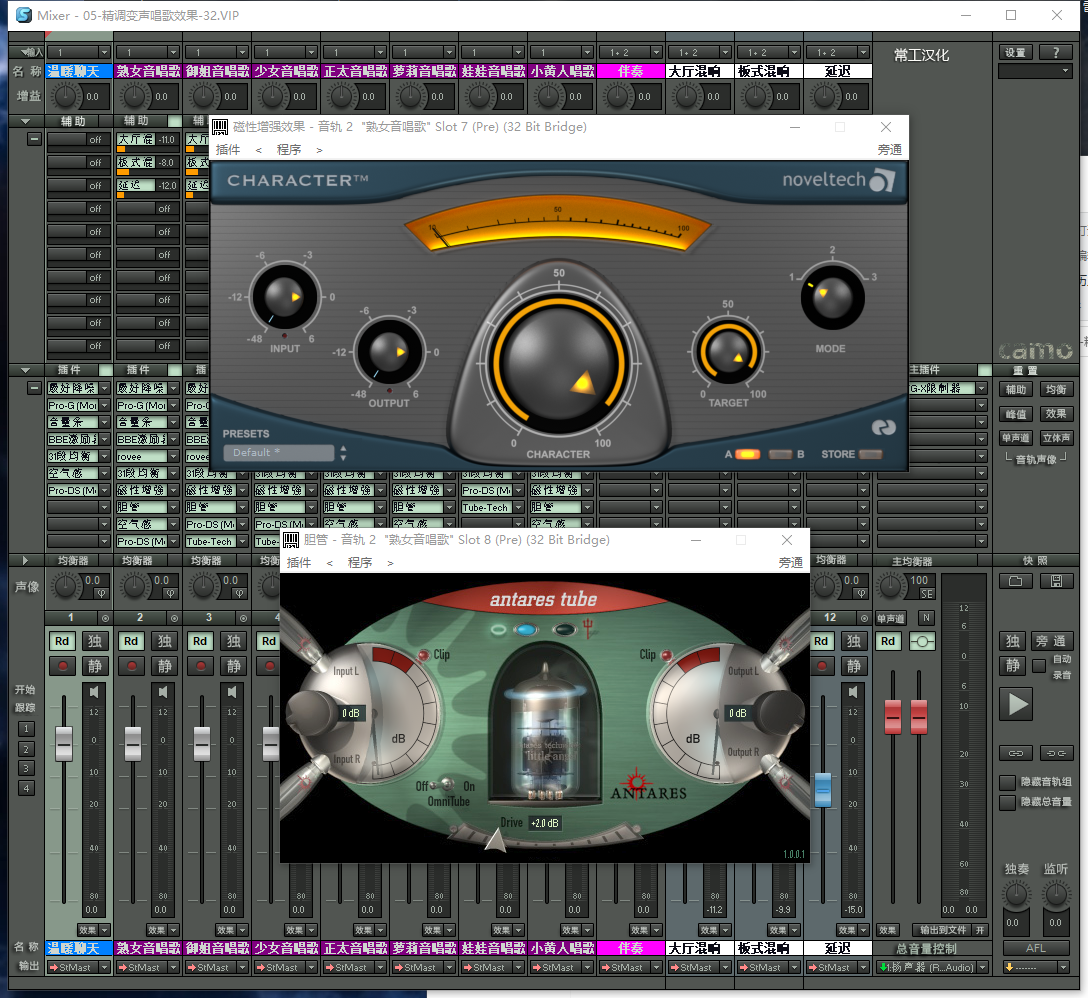1088x998 pixels.
Task: Open master output device dropdown arrow
Action: [982, 967]
